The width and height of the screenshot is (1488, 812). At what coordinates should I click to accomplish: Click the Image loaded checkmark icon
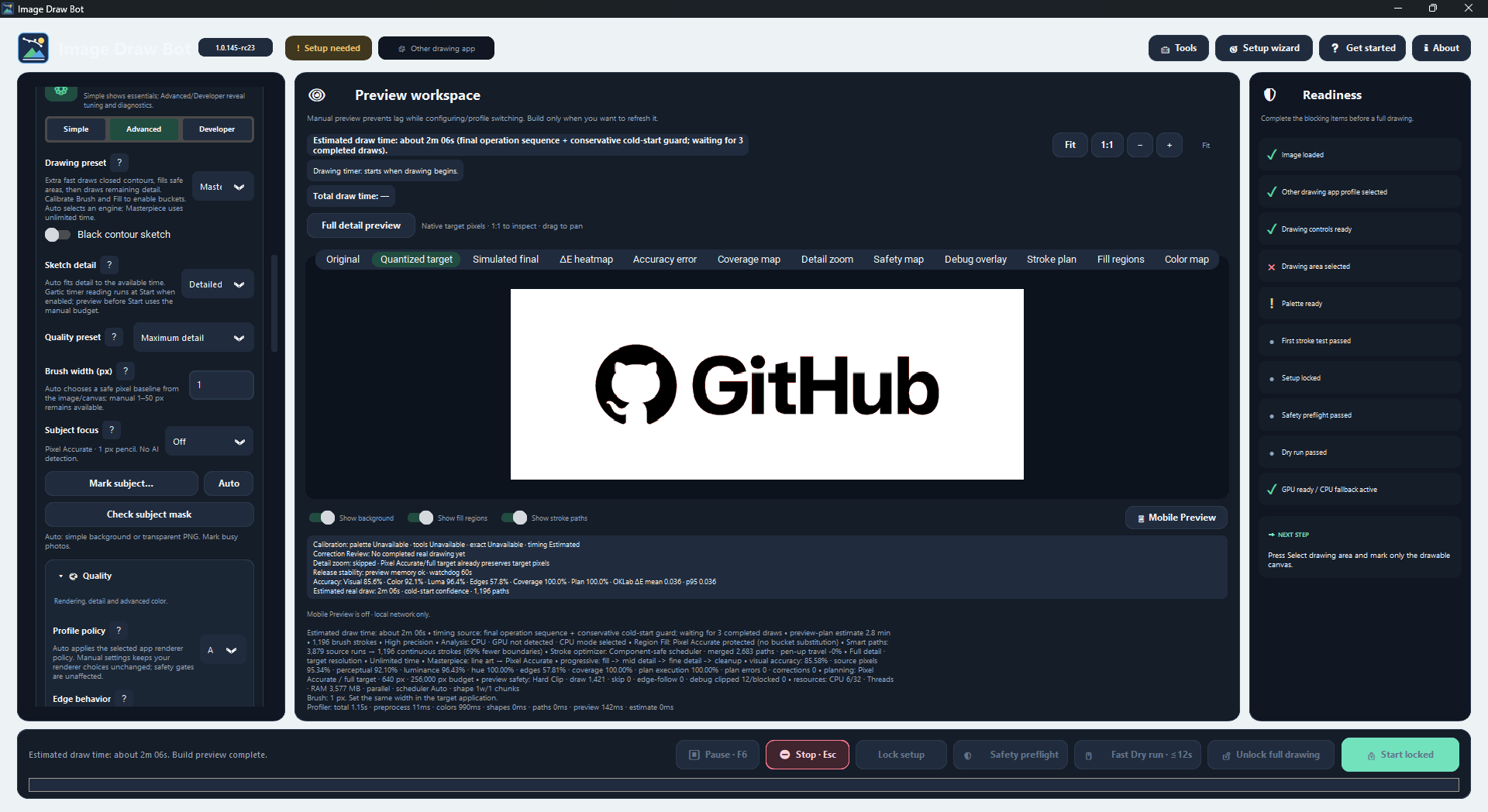click(1271, 155)
